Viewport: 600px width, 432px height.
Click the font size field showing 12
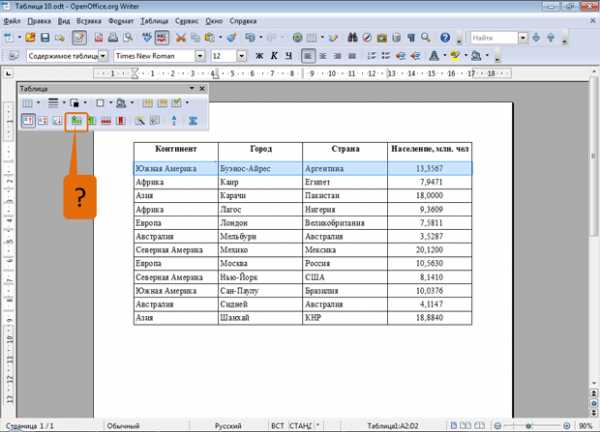(x=224, y=56)
